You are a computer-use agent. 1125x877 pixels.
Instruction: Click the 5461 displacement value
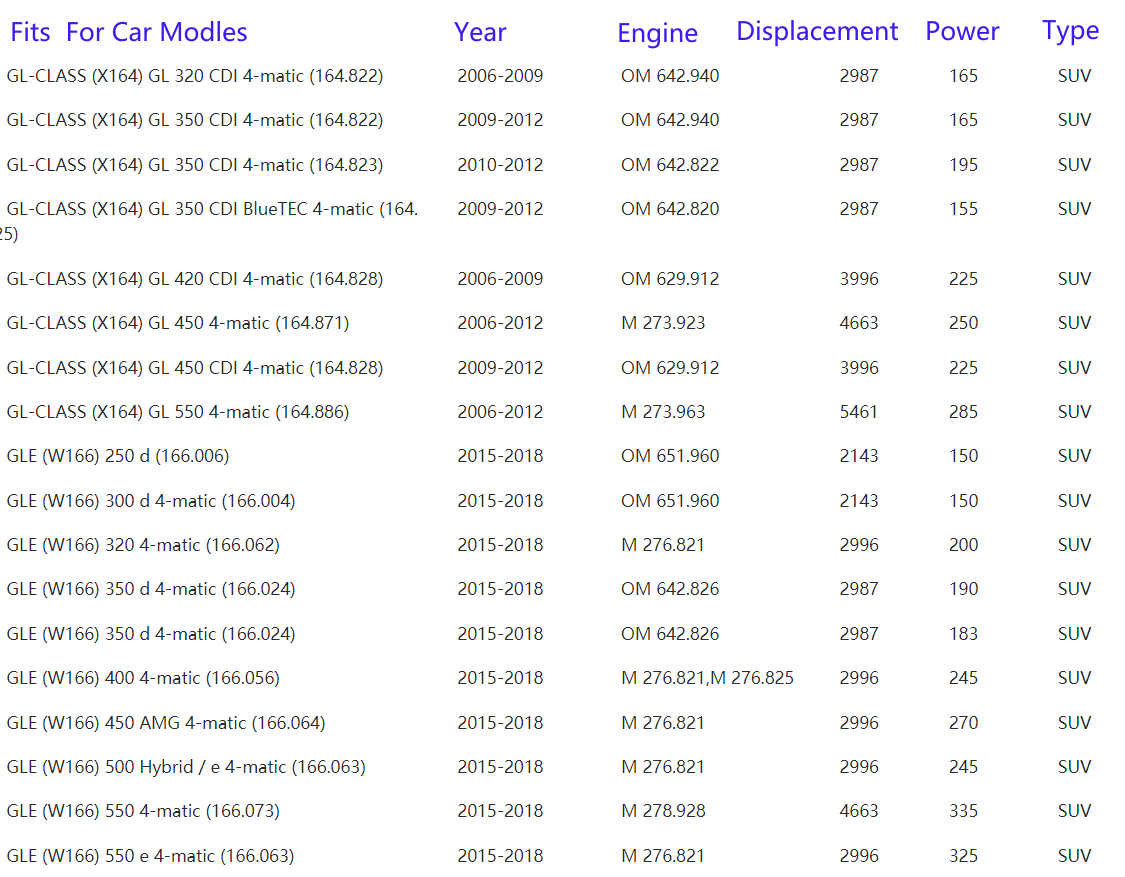click(859, 412)
